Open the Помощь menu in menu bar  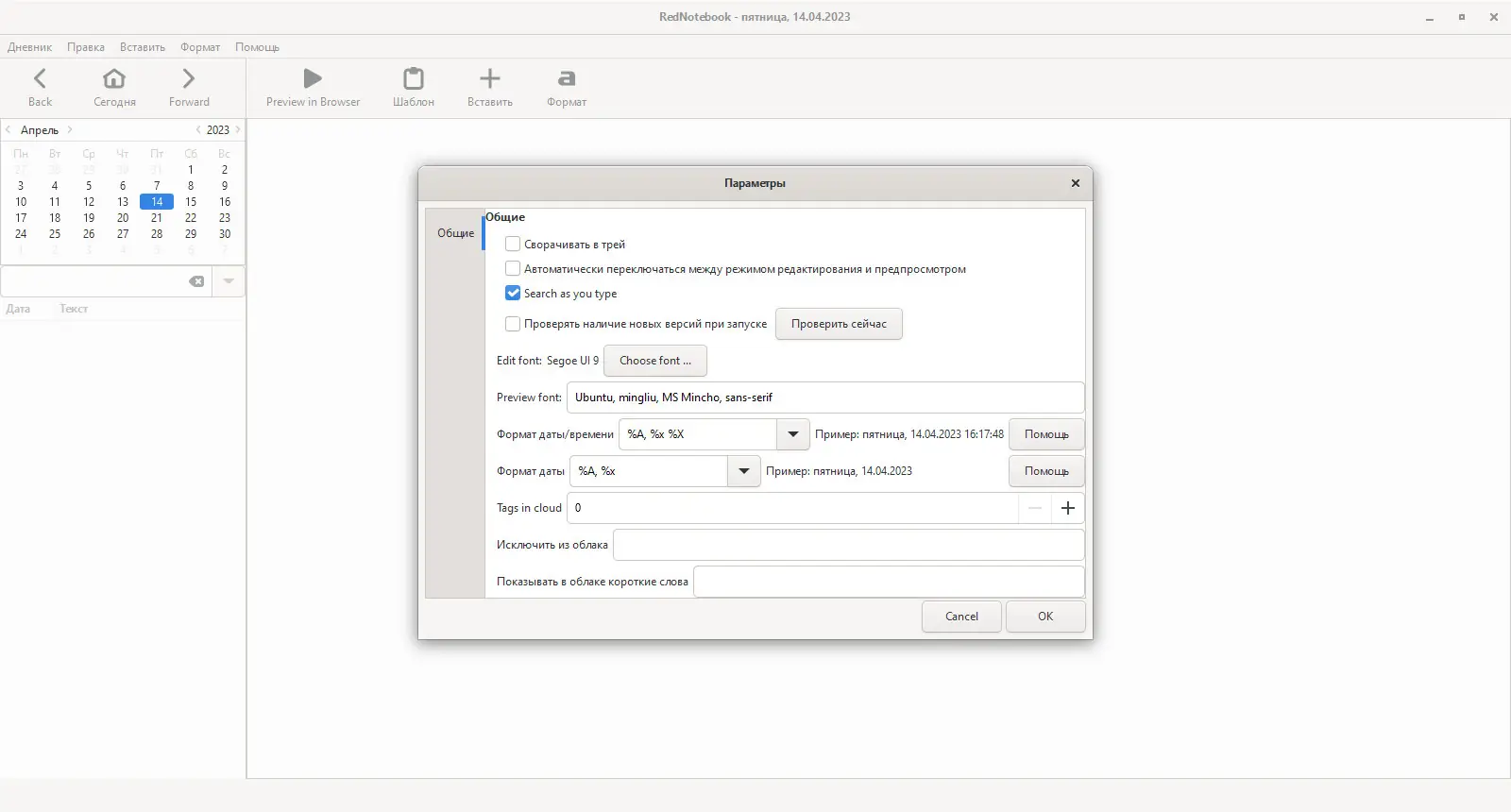257,47
